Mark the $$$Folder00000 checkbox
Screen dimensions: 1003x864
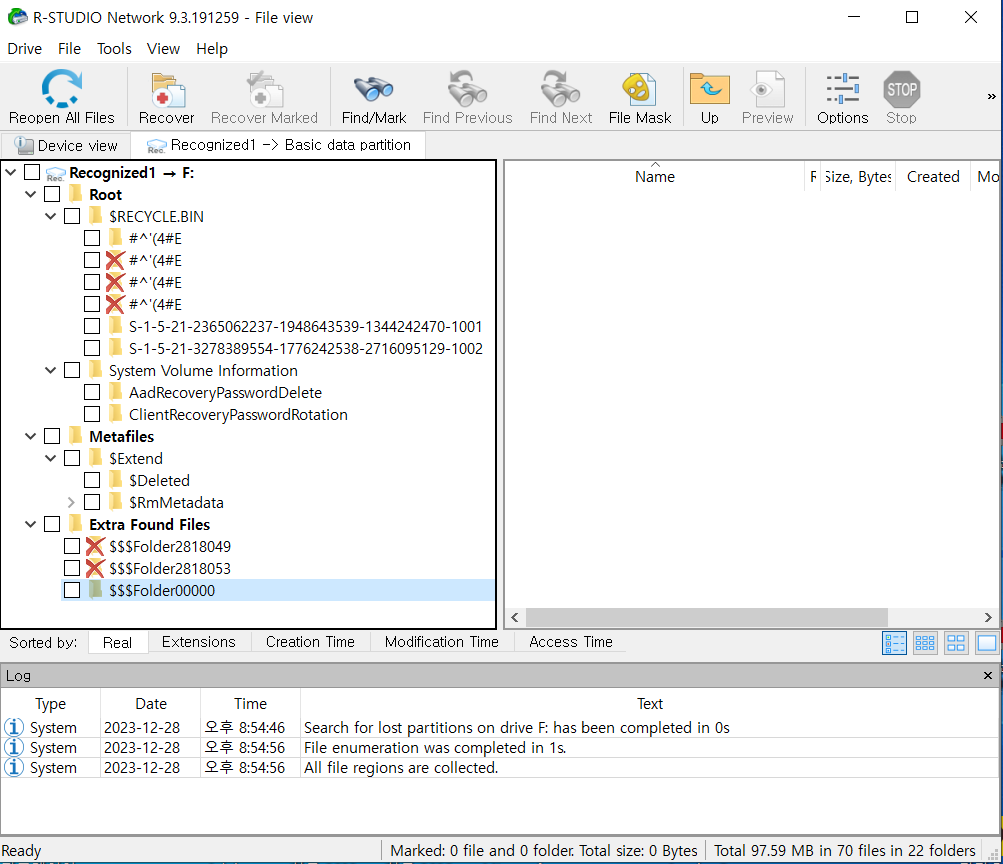pos(72,590)
